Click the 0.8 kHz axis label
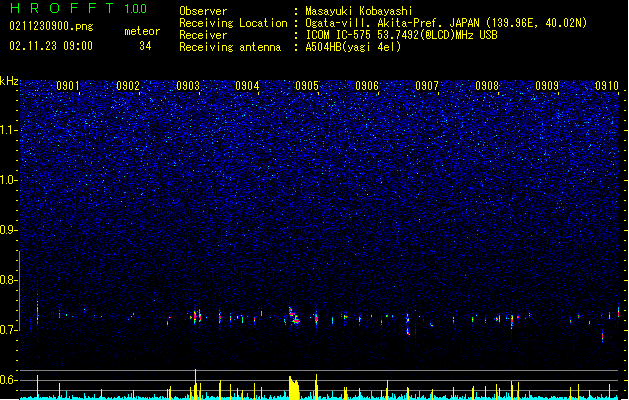This screenshot has width=629, height=400. point(8,280)
